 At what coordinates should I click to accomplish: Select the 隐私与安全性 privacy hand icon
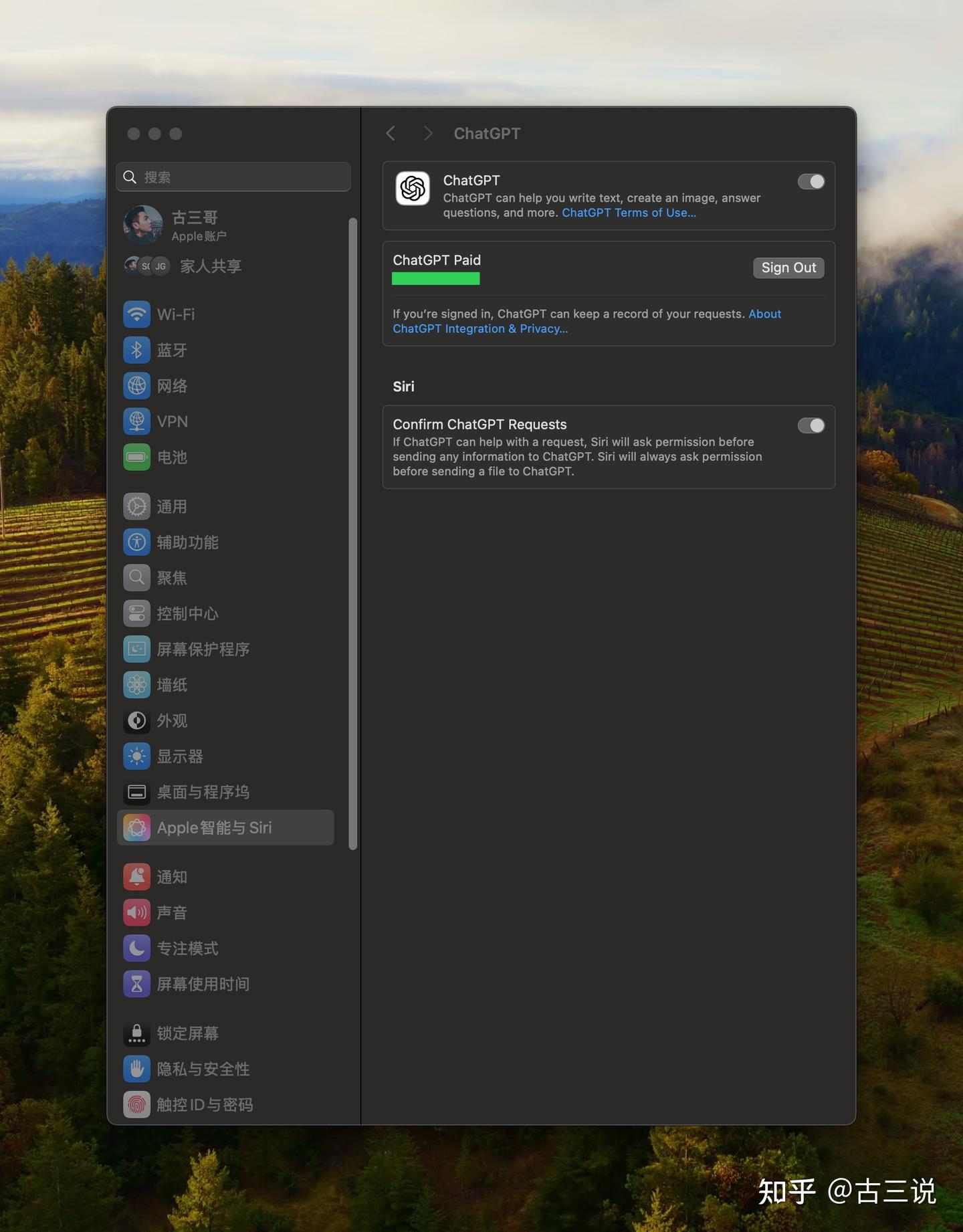(136, 1069)
